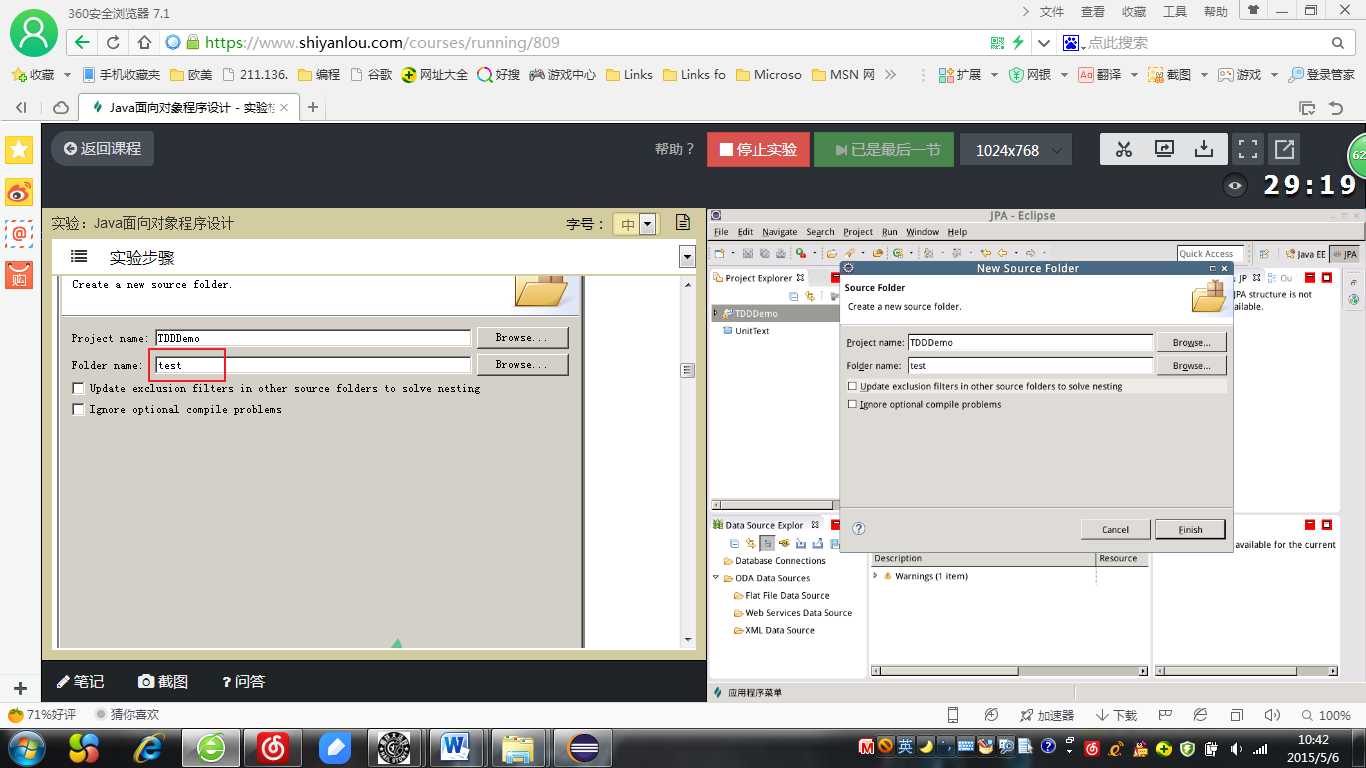Click the download icon in lab toolbar
This screenshot has height=768, width=1366.
(x=1204, y=149)
